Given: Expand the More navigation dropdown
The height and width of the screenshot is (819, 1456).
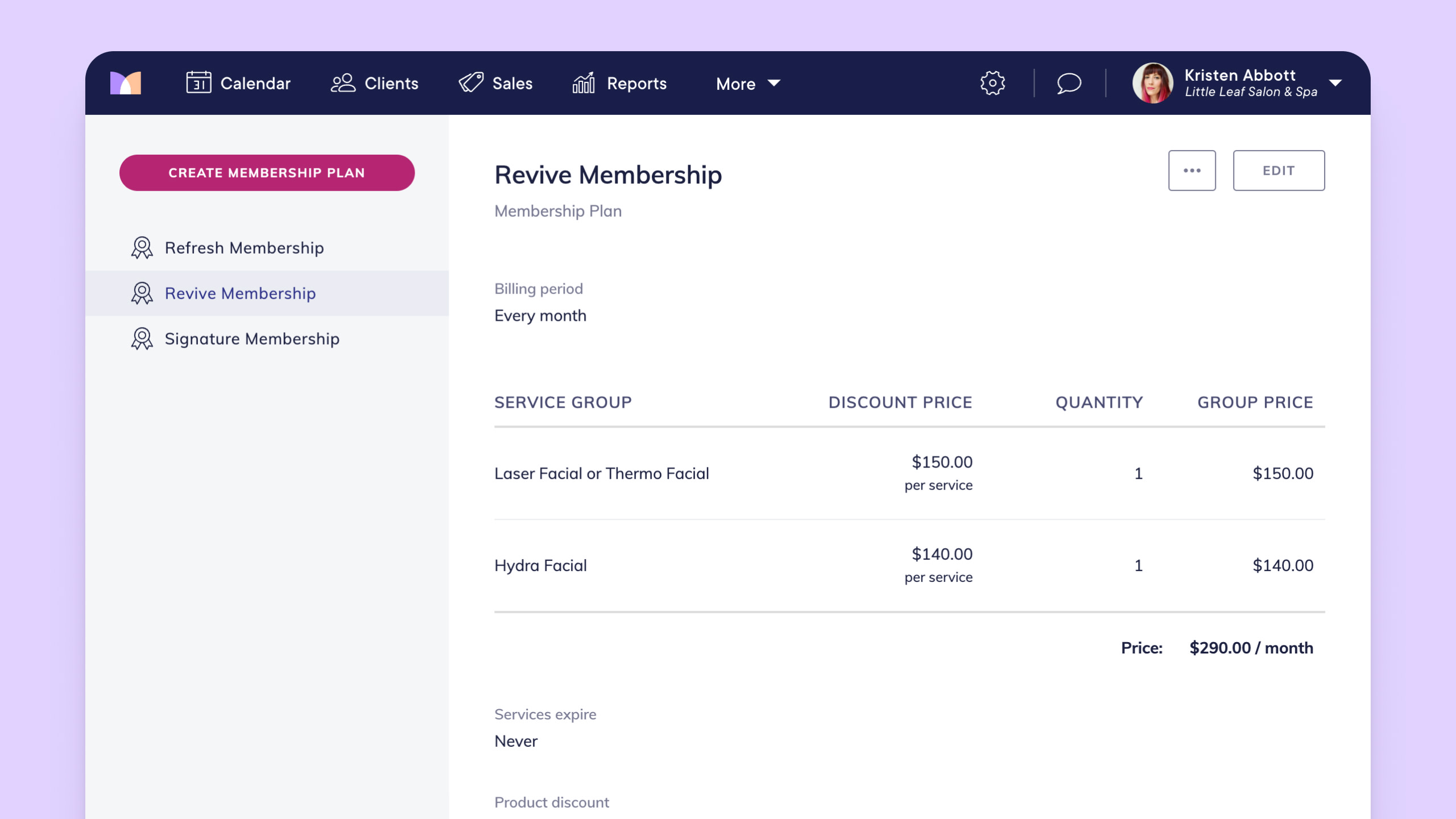Looking at the screenshot, I should (x=747, y=84).
